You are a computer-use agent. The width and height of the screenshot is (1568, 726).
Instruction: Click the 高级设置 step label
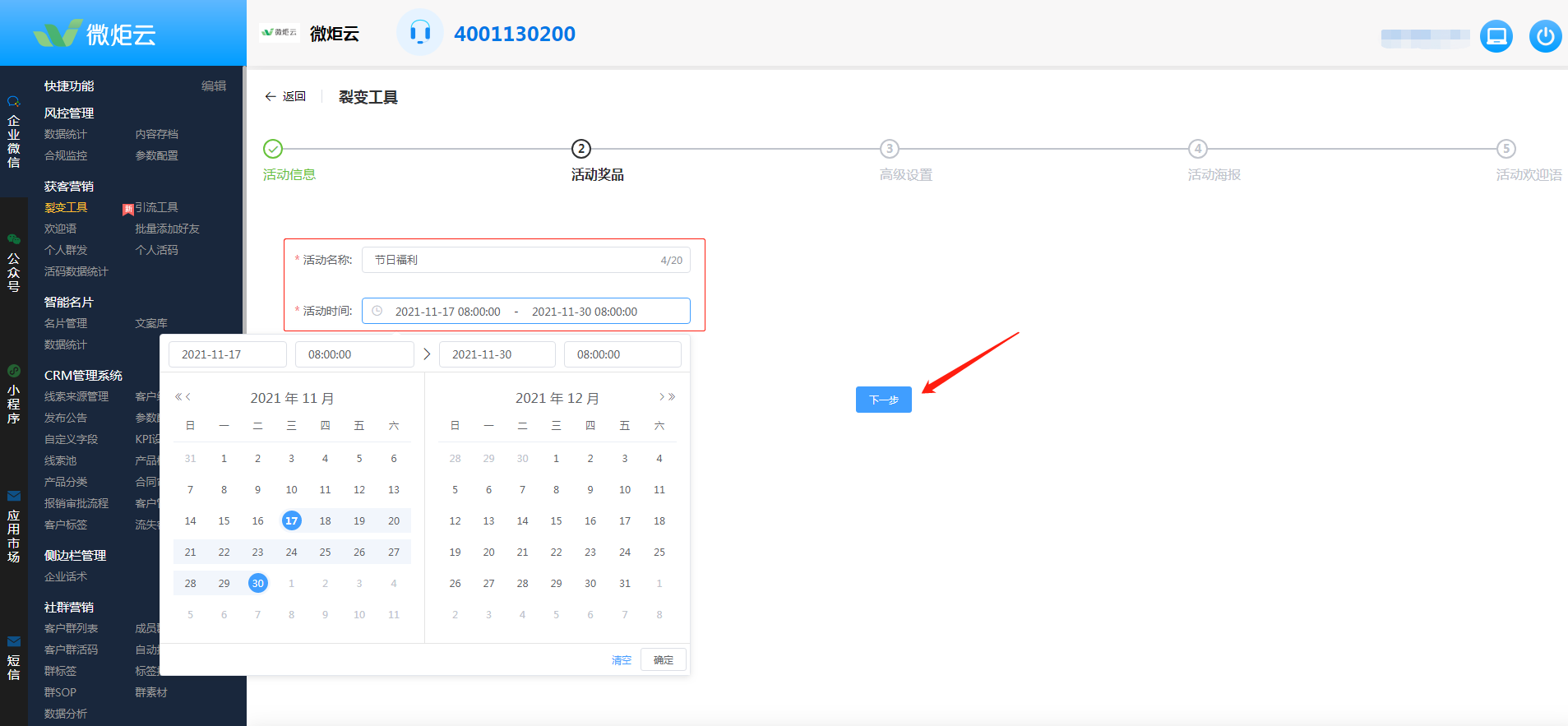[x=906, y=174]
